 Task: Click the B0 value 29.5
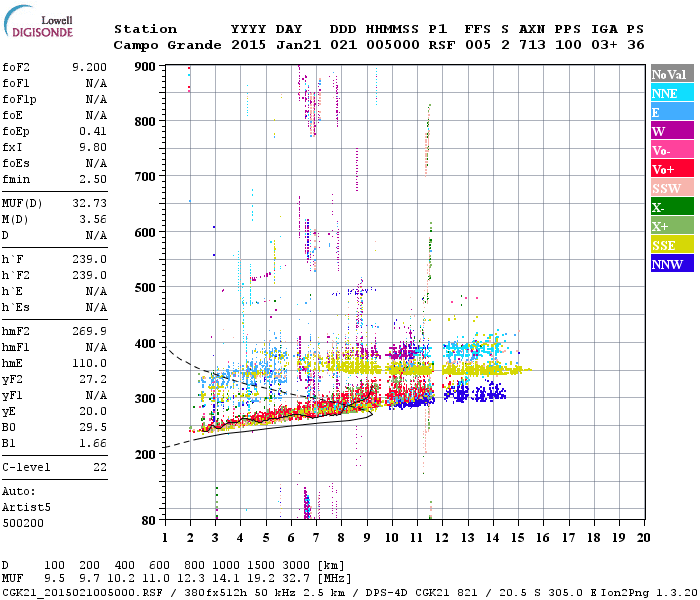point(93,428)
